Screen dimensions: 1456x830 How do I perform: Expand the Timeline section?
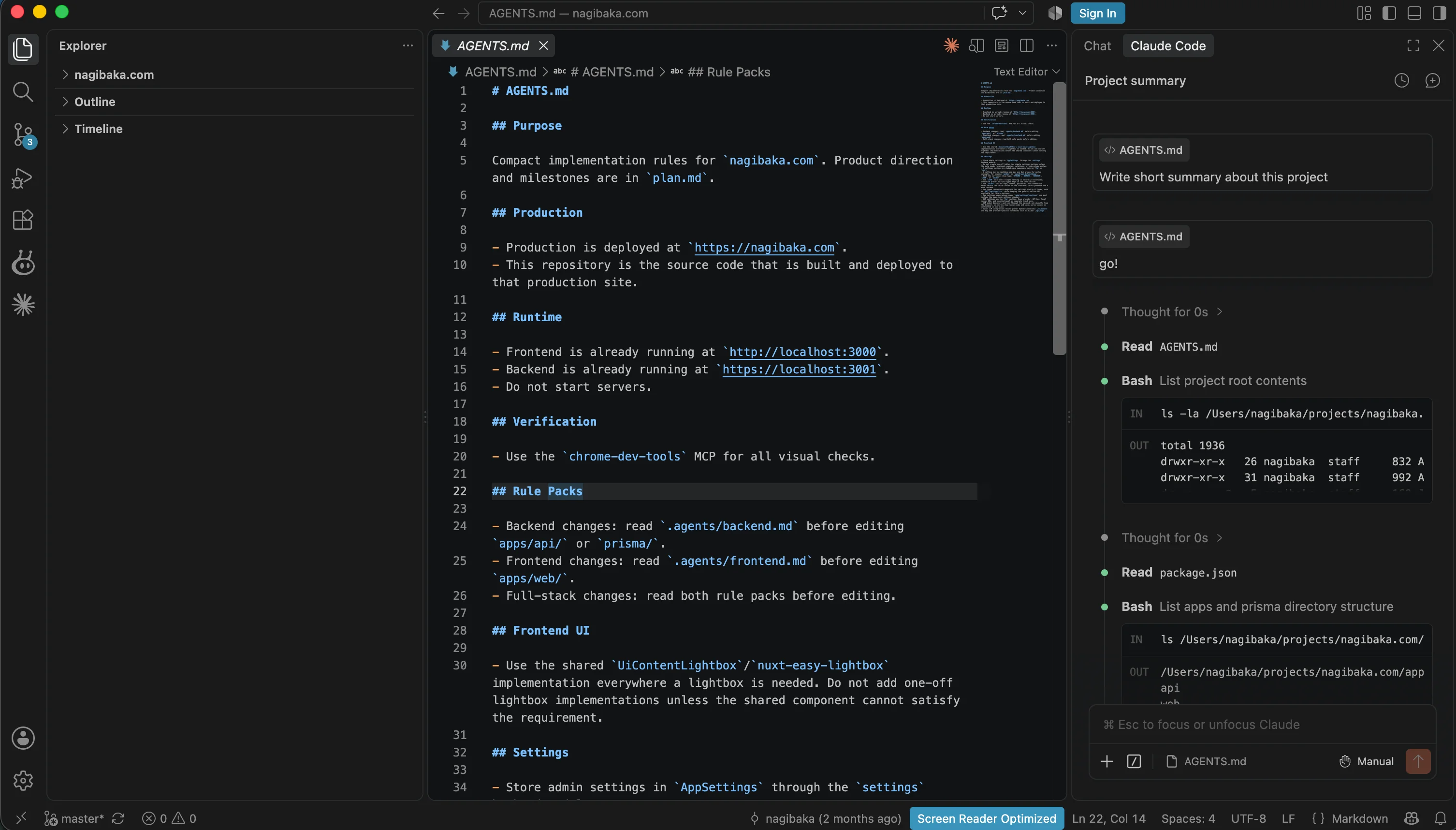coord(235,129)
